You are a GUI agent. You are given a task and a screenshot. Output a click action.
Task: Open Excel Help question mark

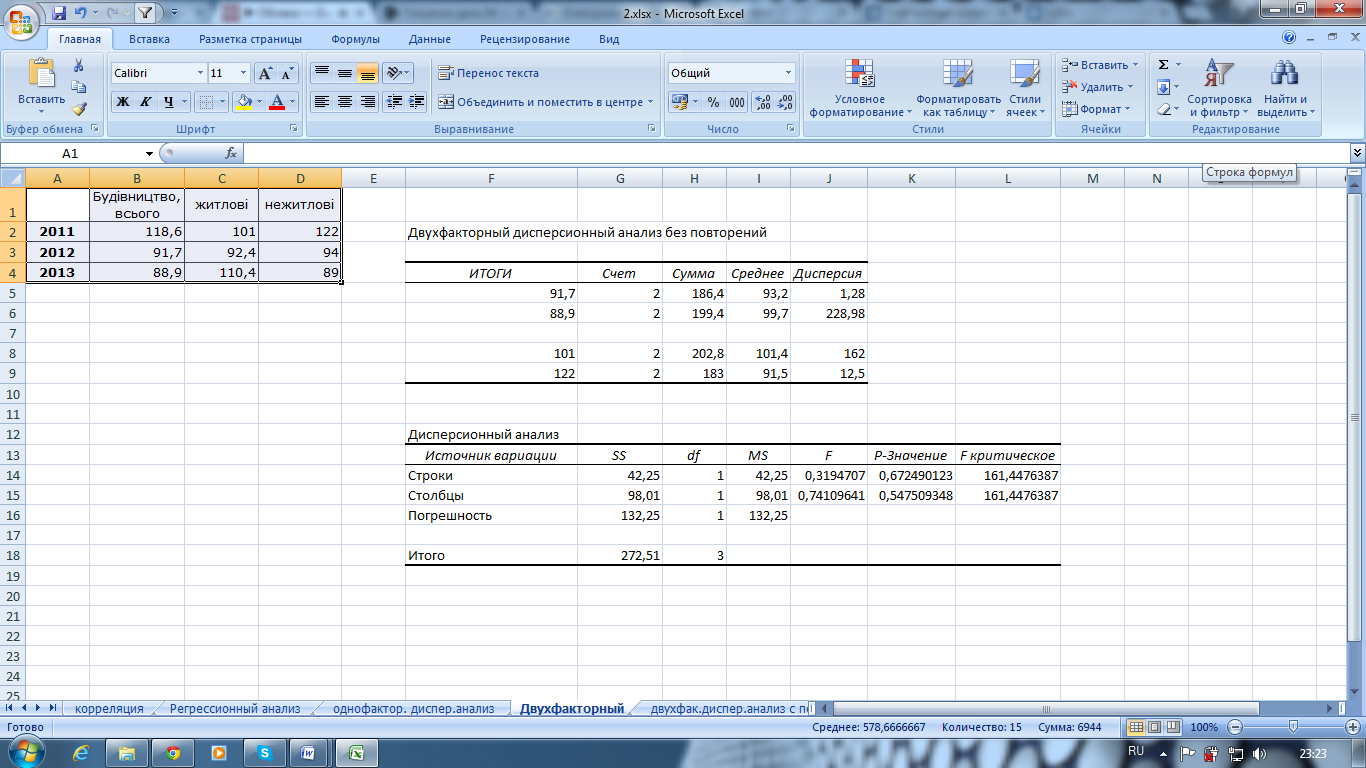(x=1289, y=38)
